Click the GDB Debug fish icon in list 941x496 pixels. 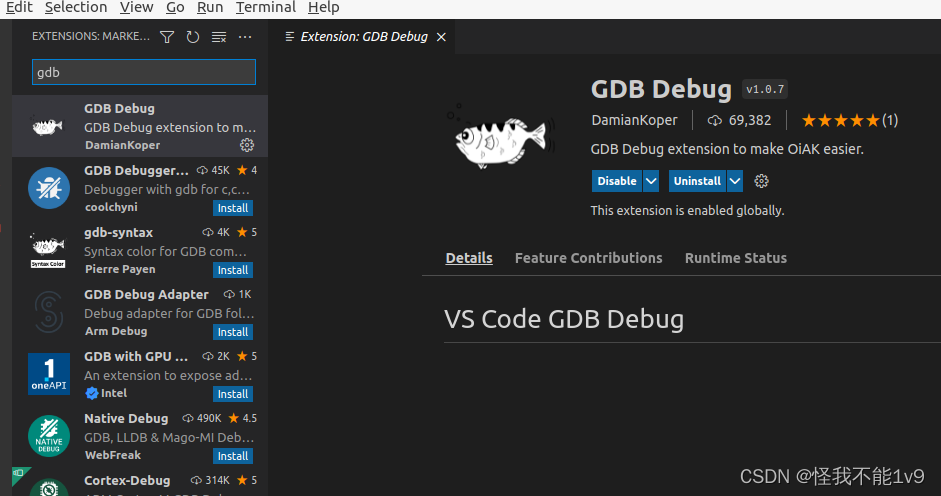coord(47,127)
